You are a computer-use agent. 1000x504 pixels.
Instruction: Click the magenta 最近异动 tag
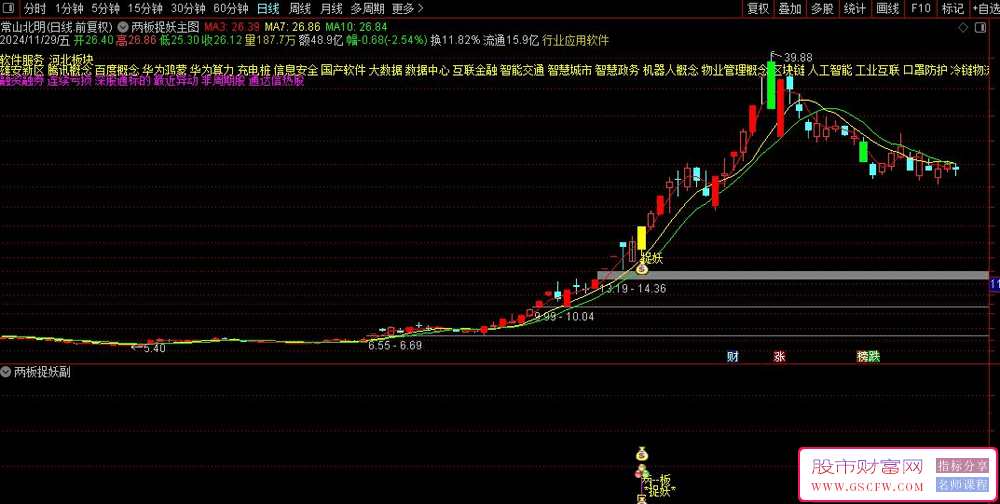(176, 81)
